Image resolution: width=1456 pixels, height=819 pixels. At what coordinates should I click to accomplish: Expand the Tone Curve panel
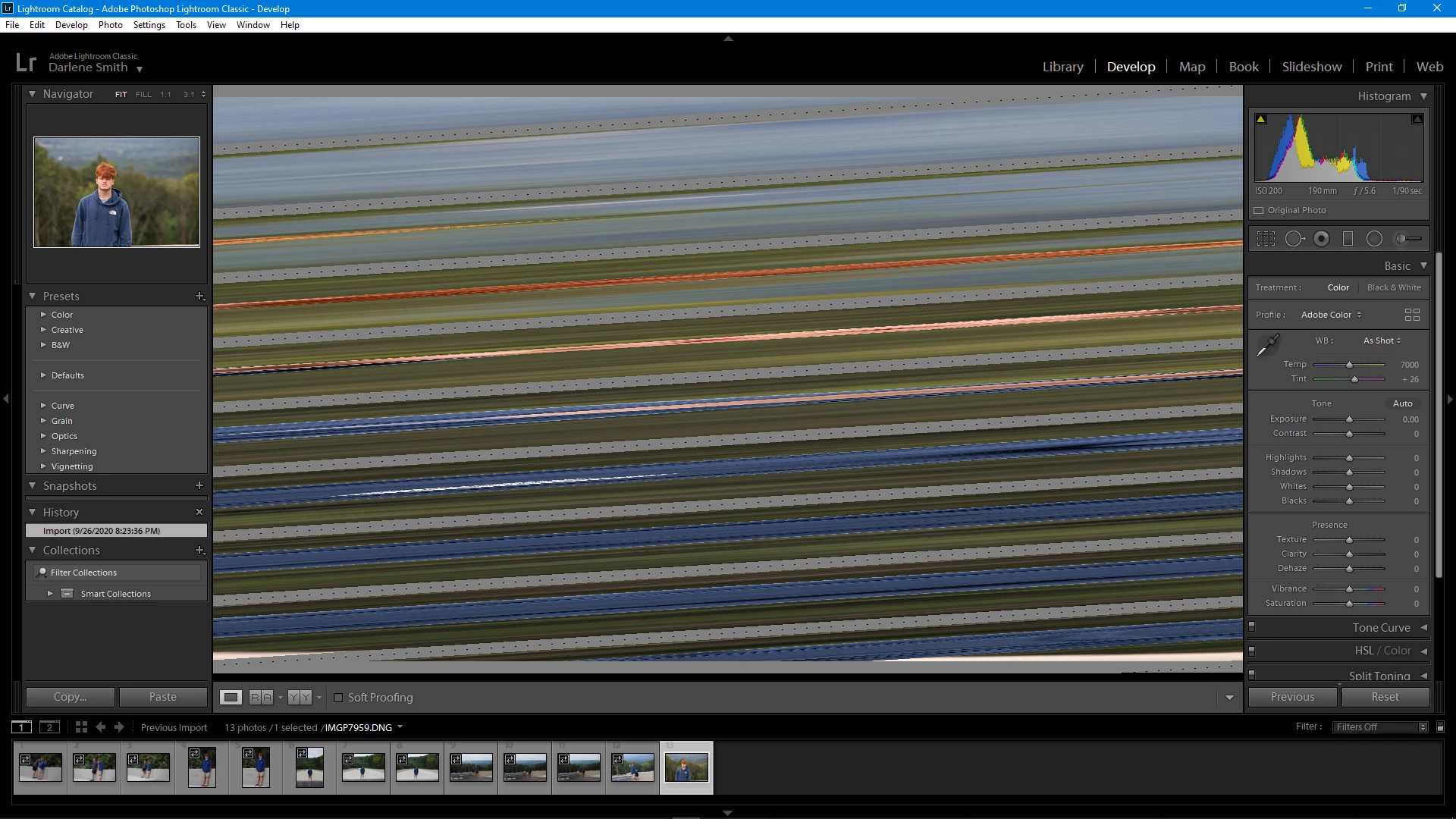(1381, 628)
